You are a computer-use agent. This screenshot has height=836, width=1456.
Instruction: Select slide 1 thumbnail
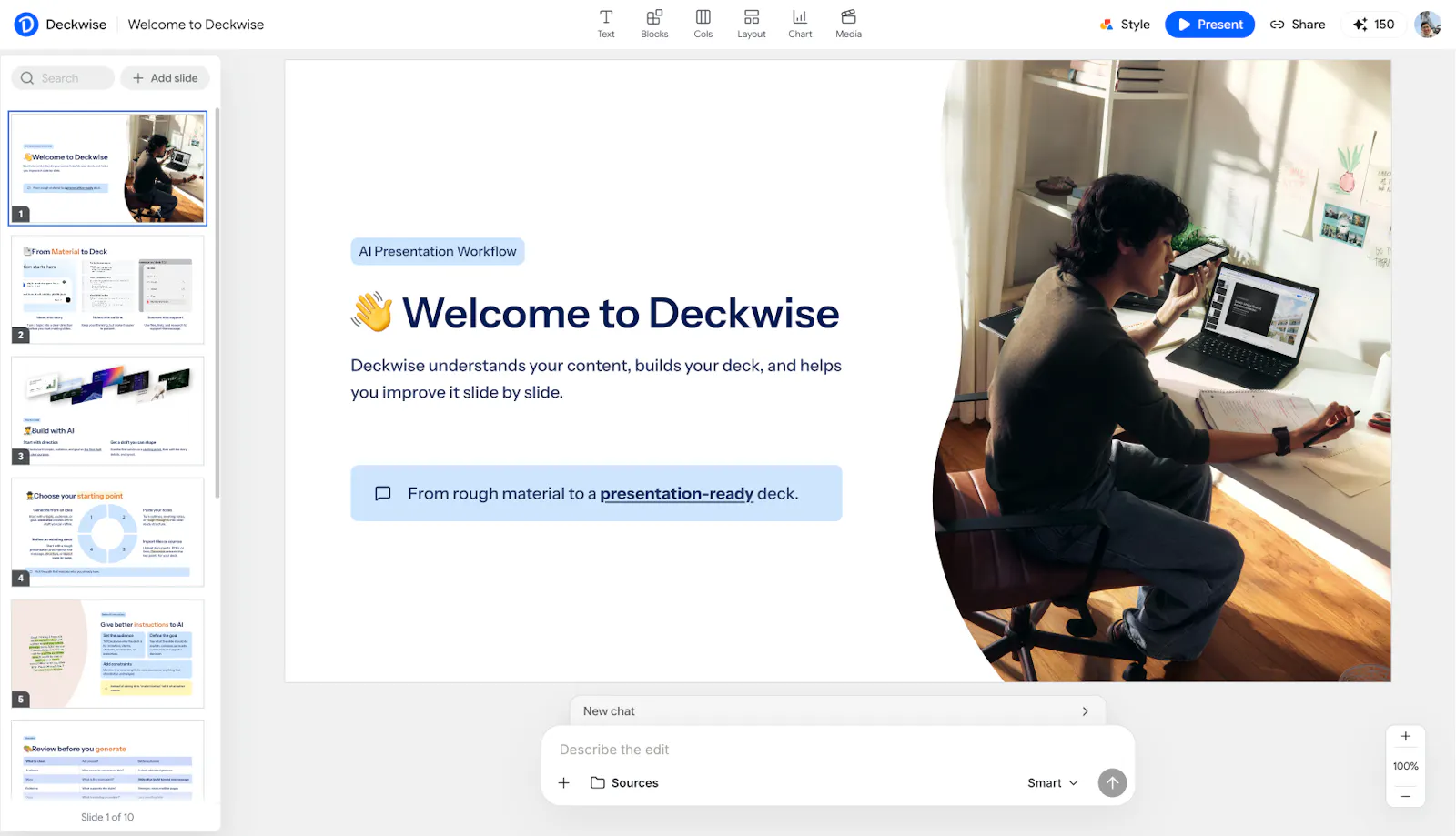(107, 168)
